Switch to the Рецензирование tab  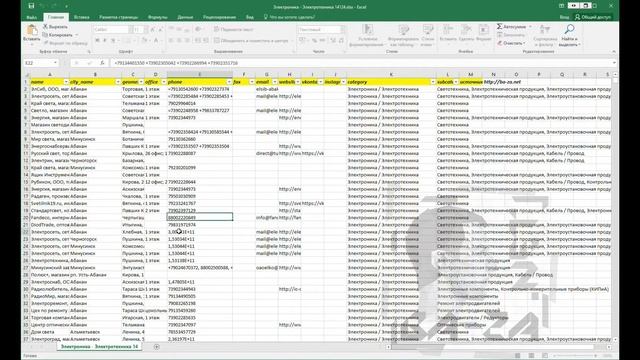(219, 17)
